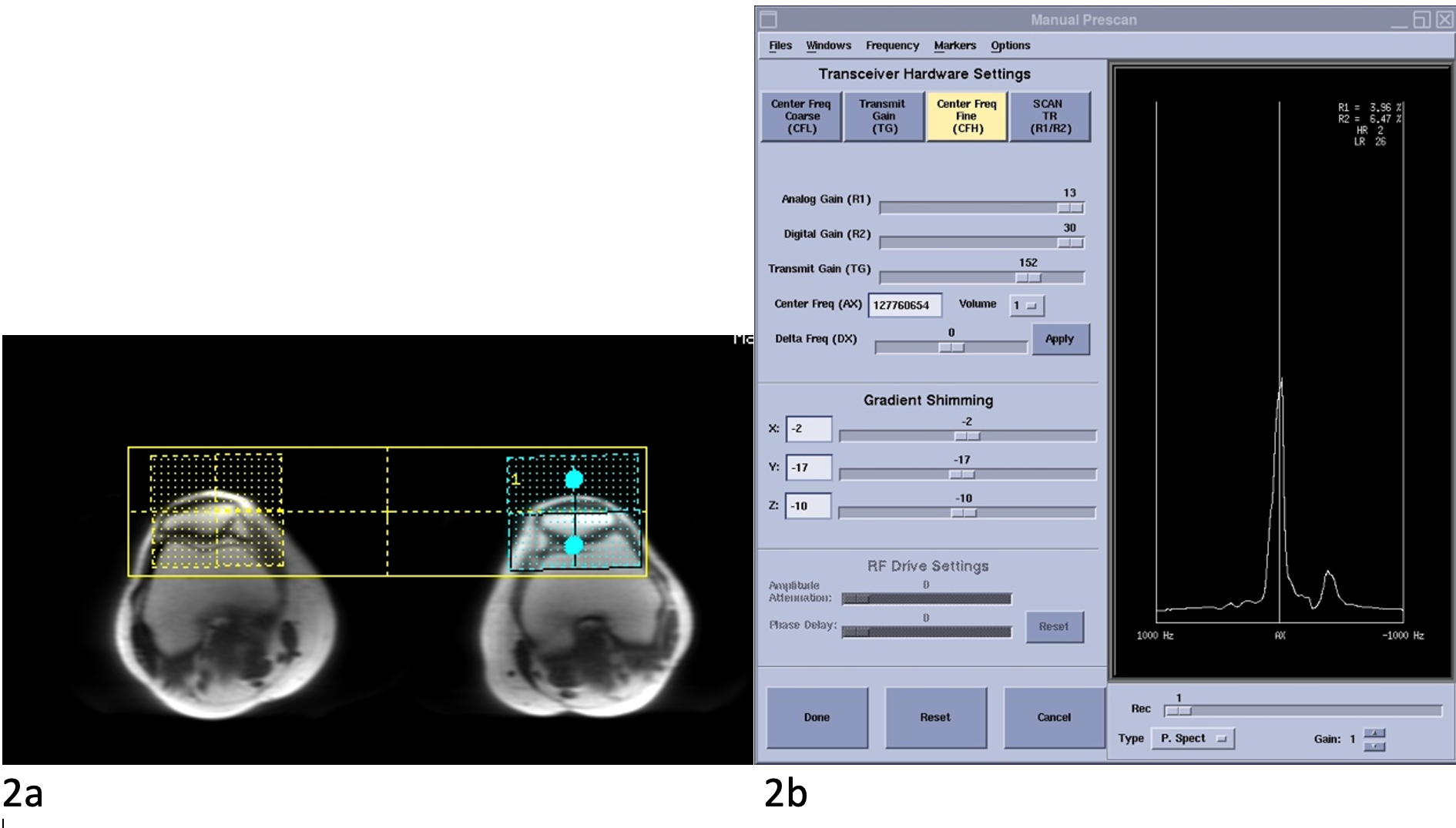The image size is (1456, 828).
Task: Click the Center Freq (AX) input field
Action: coord(904,305)
